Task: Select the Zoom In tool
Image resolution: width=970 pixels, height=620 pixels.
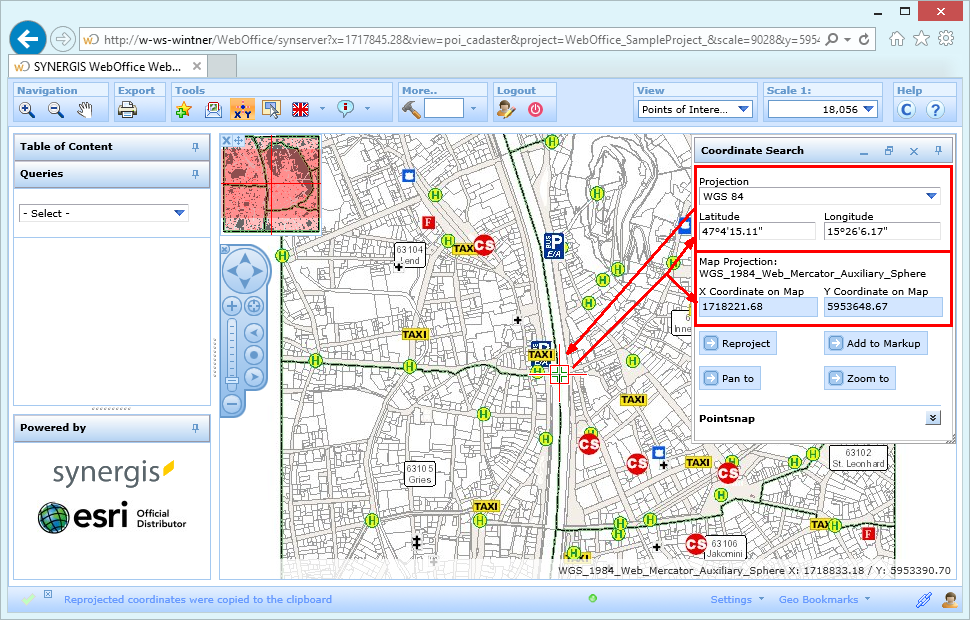Action: click(x=25, y=109)
